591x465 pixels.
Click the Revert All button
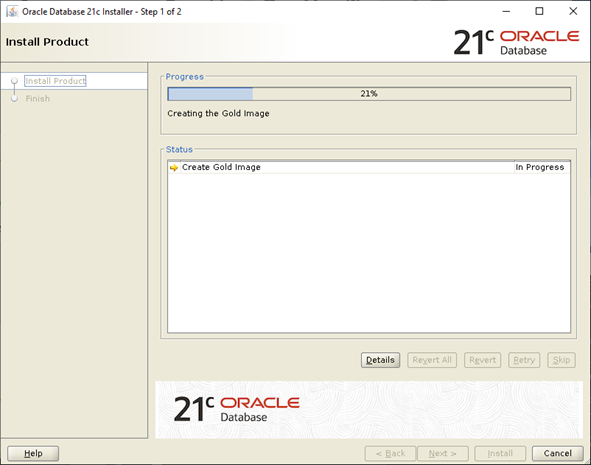432,360
